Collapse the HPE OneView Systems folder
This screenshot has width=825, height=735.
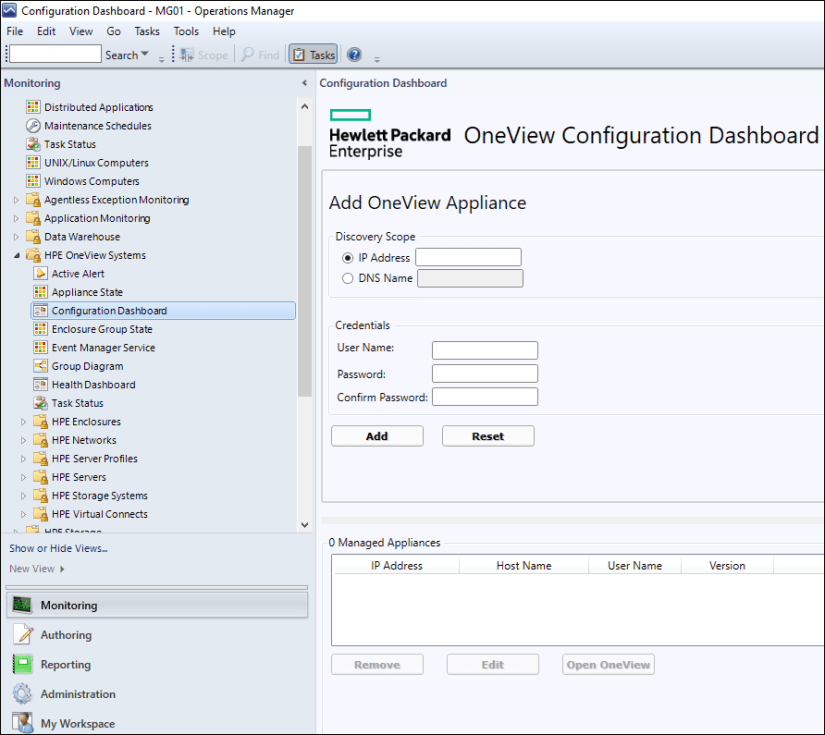point(16,256)
